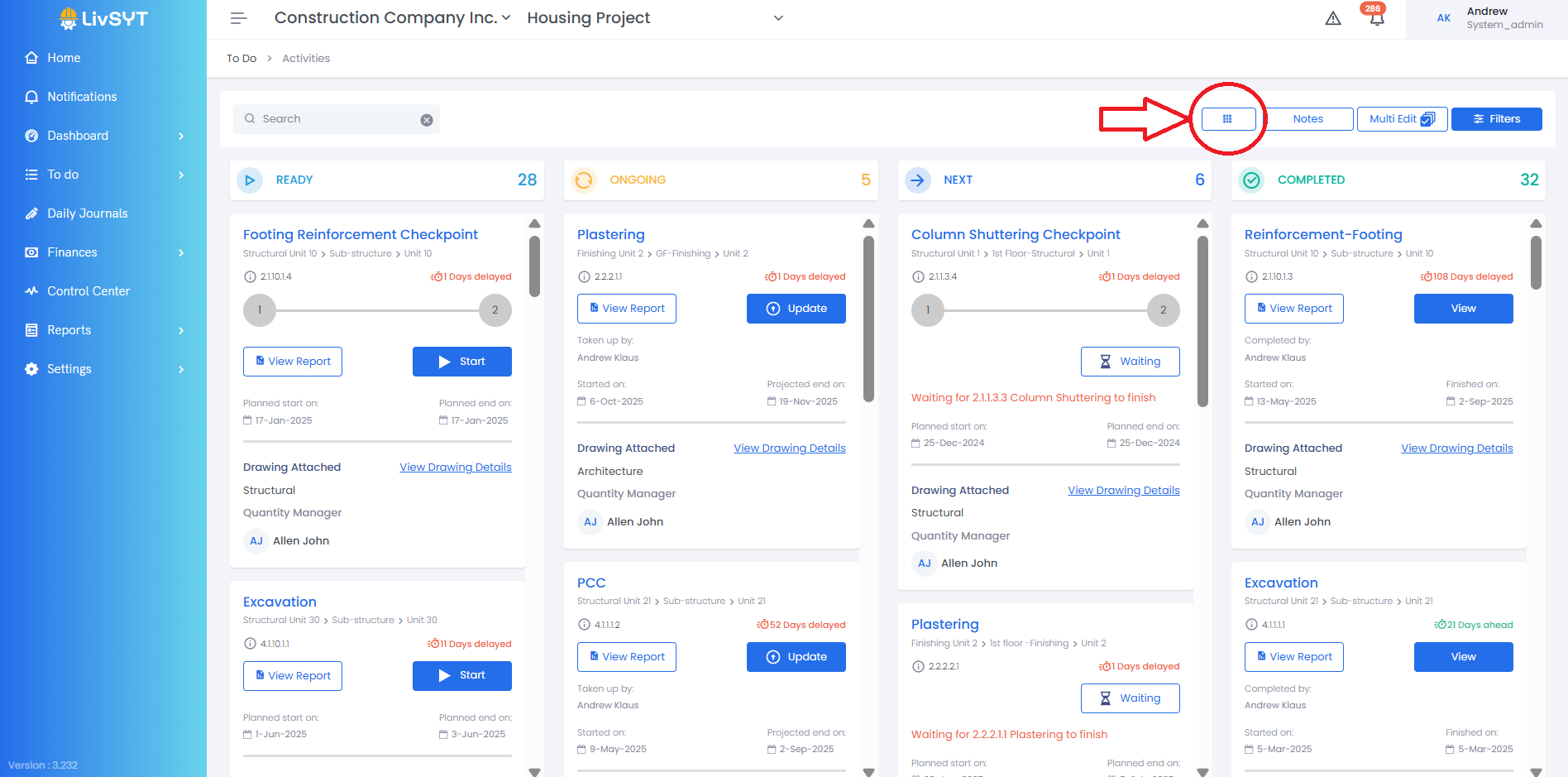This screenshot has width=1568, height=777.
Task: Clear search with the X icon
Action: [427, 120]
